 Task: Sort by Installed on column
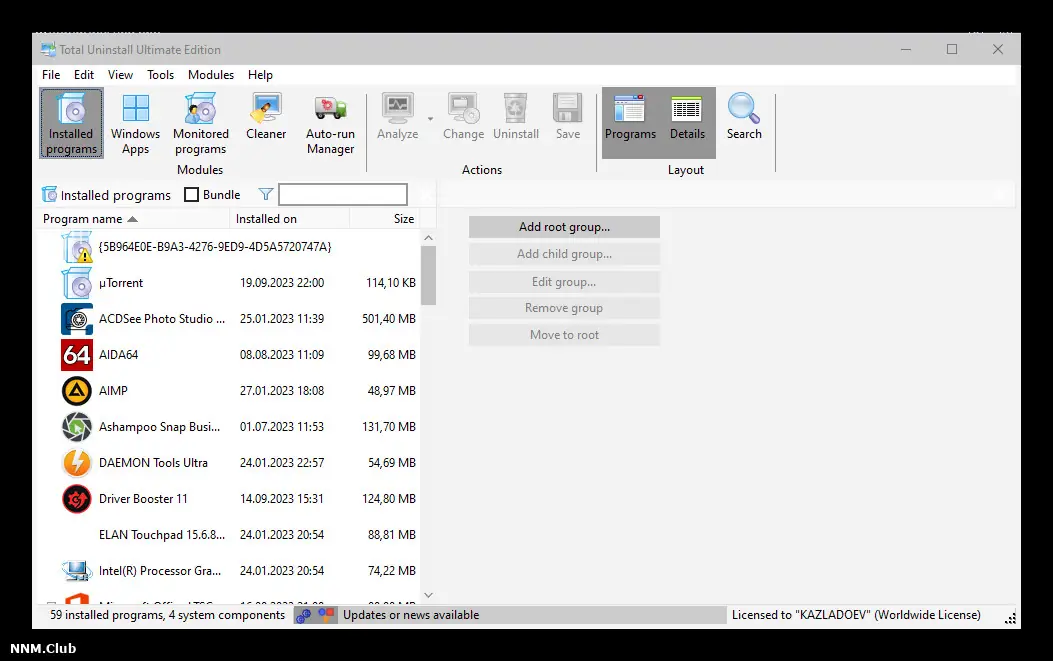[x=289, y=219]
